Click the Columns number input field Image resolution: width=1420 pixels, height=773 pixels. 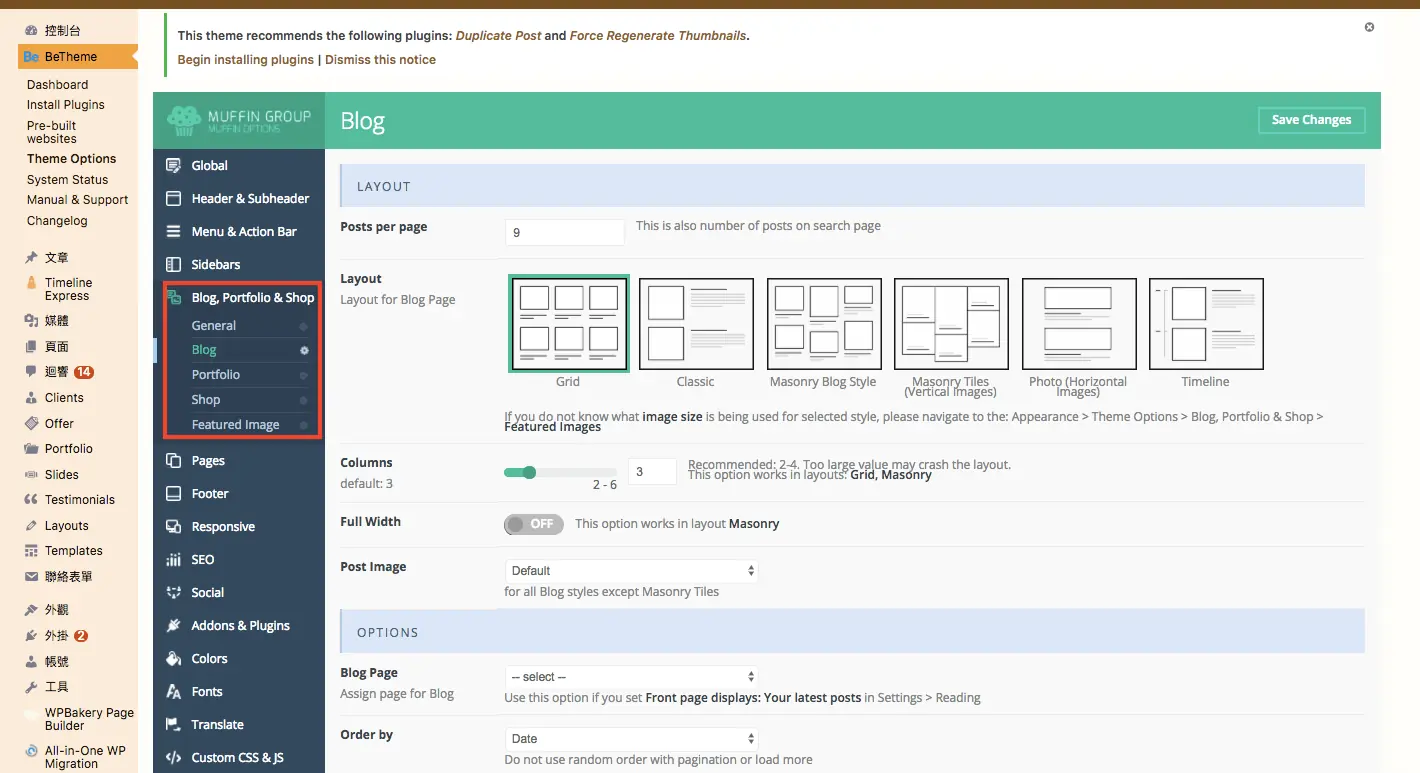click(652, 472)
